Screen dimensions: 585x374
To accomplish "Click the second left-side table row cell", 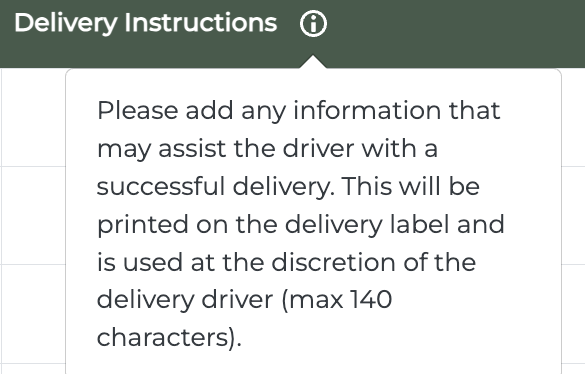I will (34, 216).
